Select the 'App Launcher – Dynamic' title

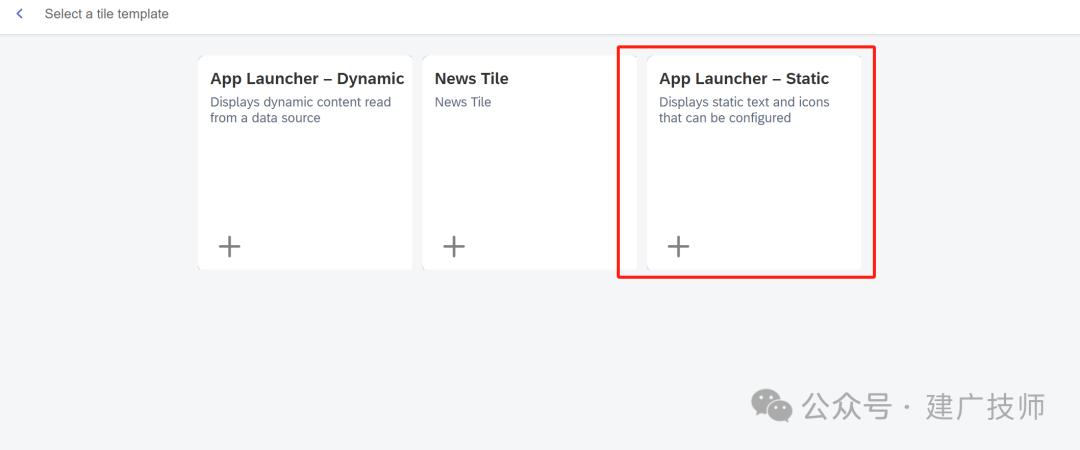(x=307, y=79)
